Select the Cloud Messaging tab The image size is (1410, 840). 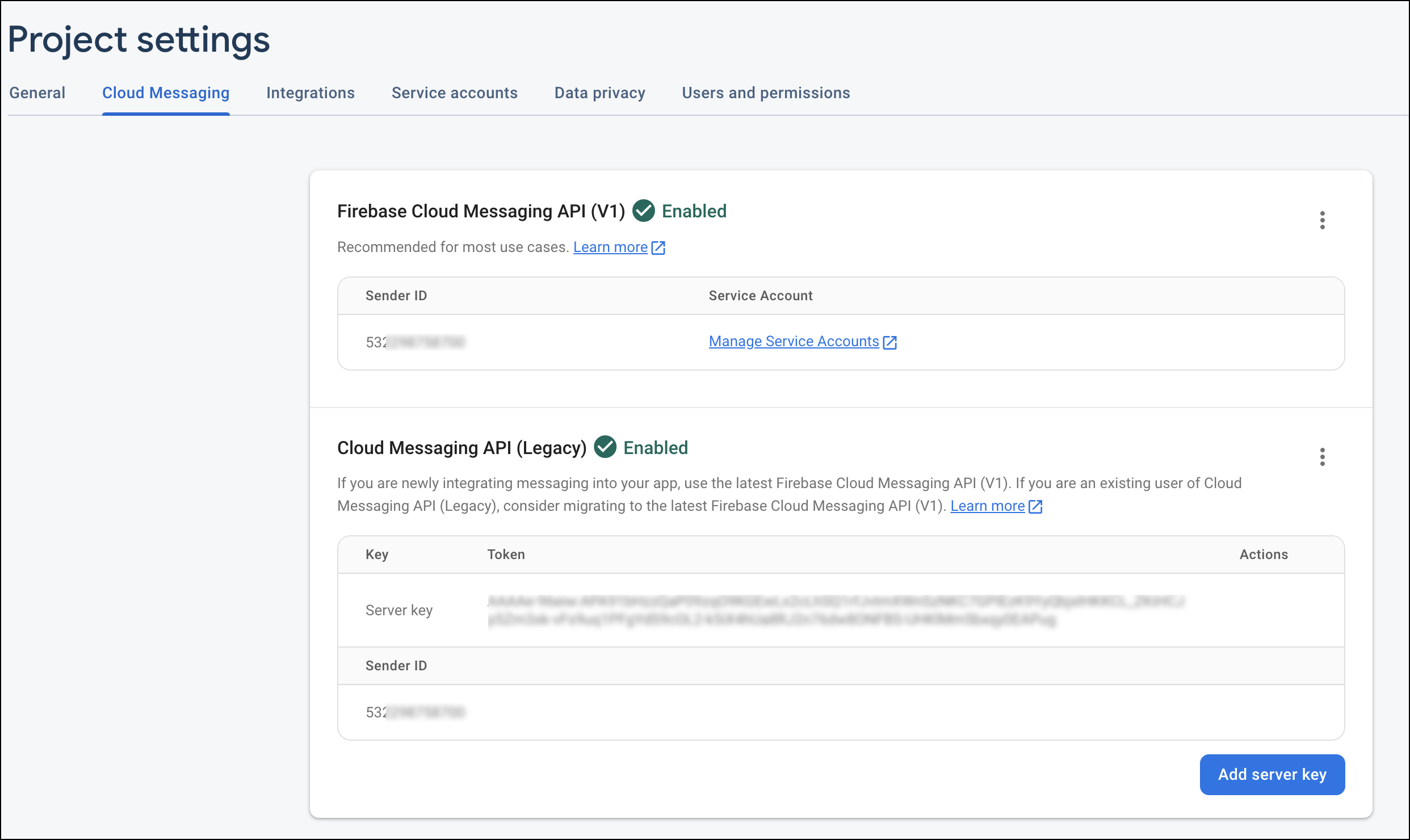click(166, 93)
